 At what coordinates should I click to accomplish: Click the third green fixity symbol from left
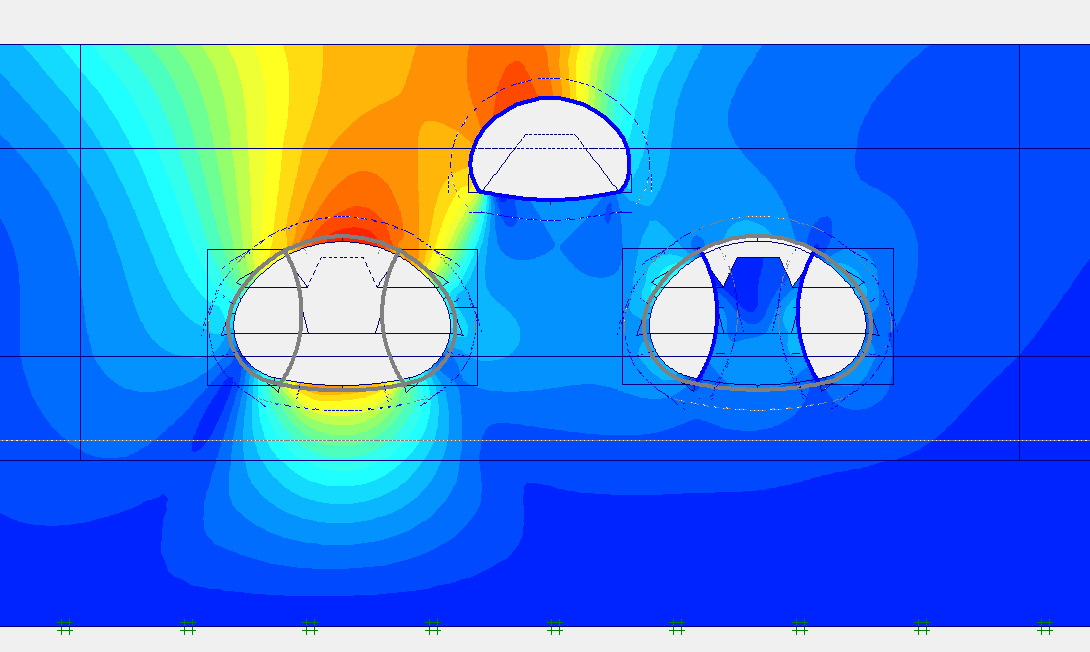click(x=310, y=627)
